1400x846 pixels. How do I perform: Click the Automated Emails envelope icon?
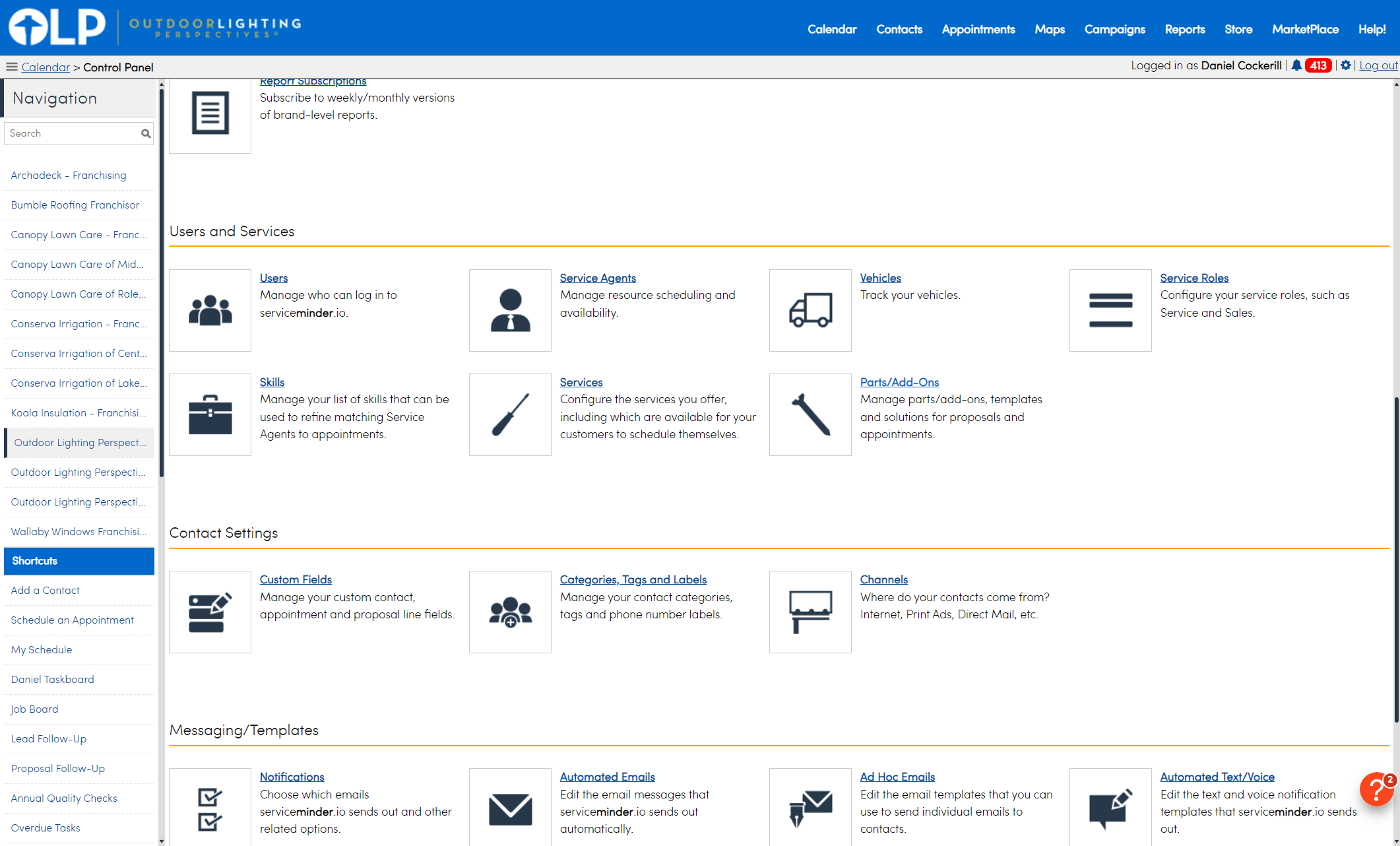click(x=510, y=808)
